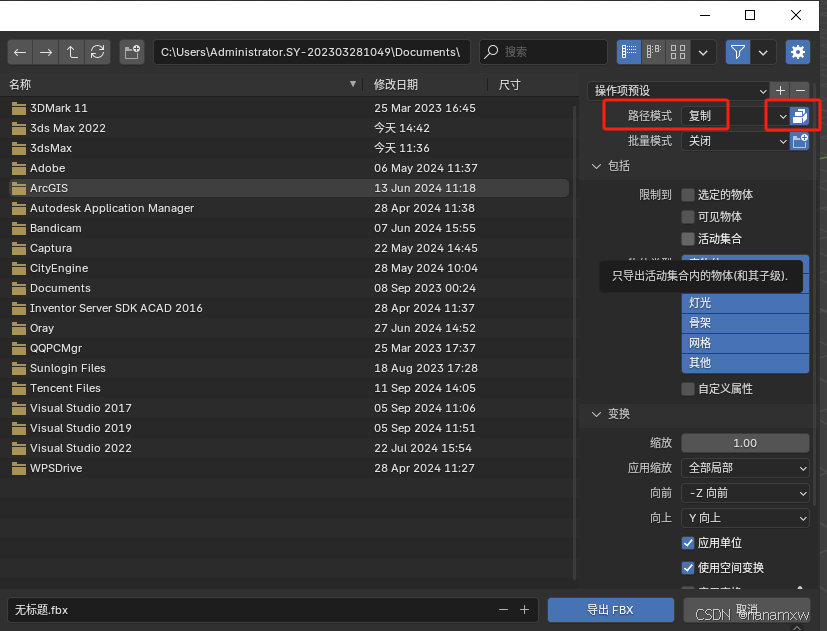Select the 3ds Max 2022 folder

[x=289, y=128]
